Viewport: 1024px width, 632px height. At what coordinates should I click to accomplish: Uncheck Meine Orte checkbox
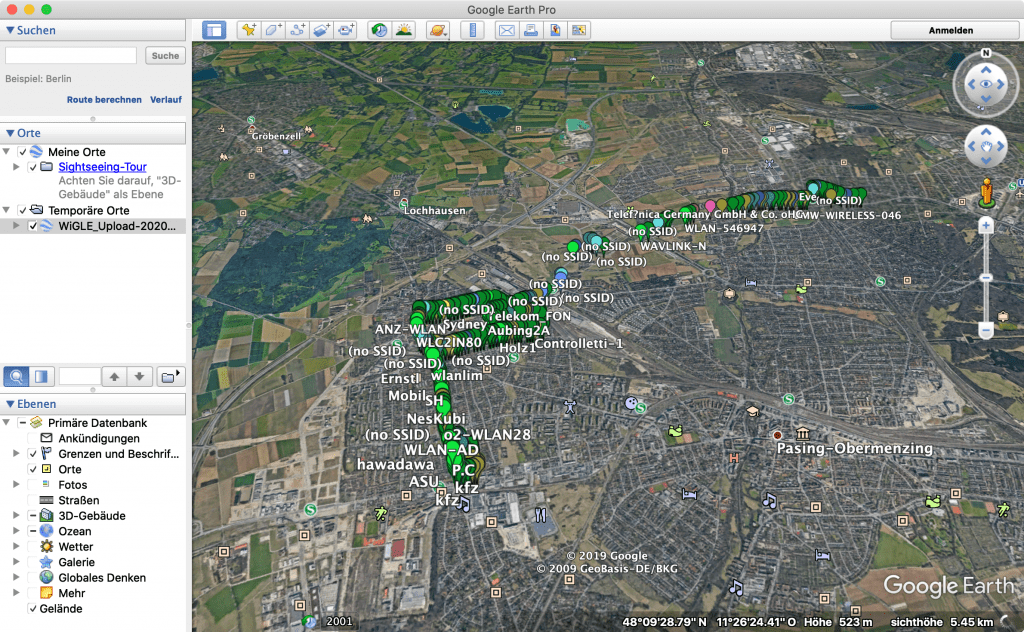coord(23,152)
